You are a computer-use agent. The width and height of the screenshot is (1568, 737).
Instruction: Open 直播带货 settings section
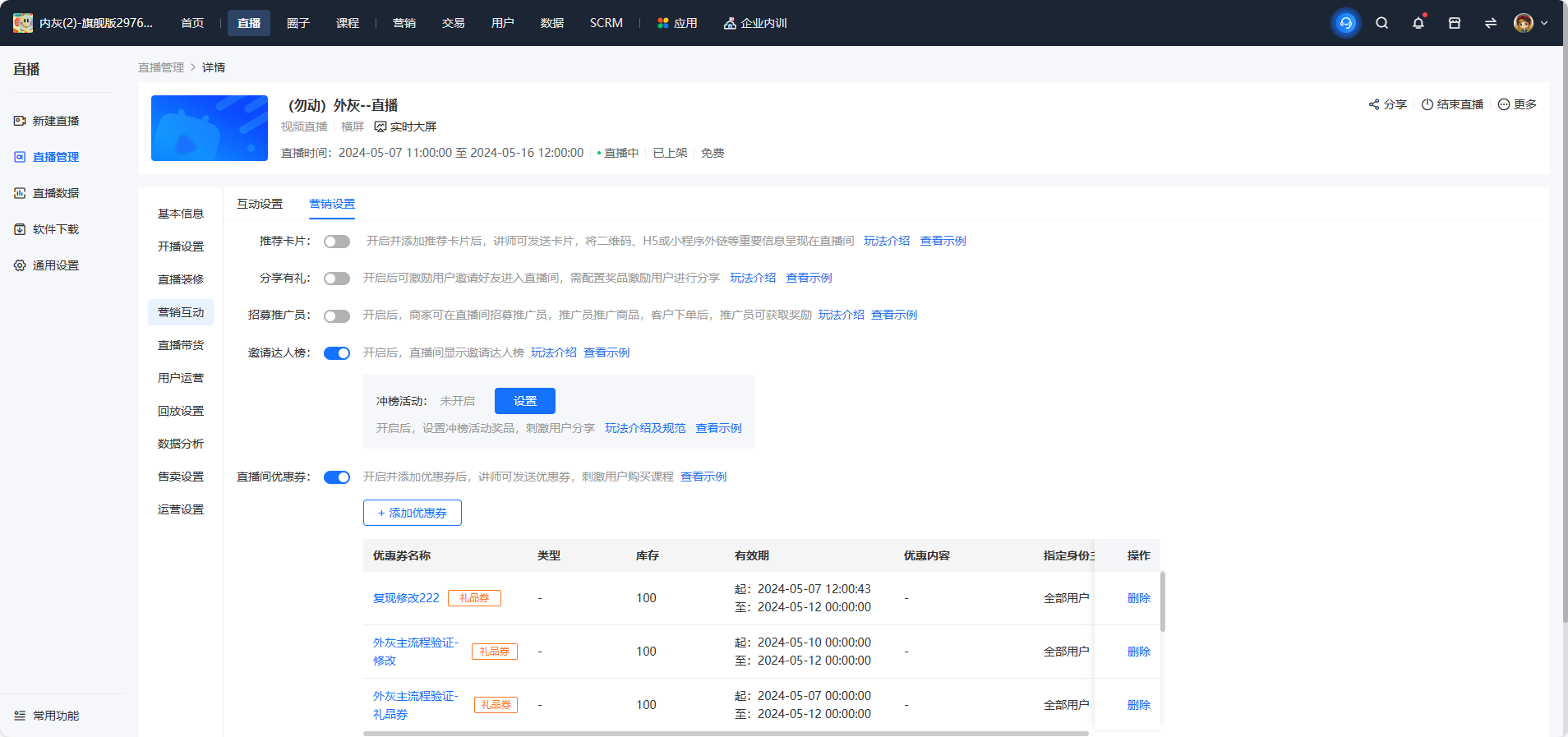pyautogui.click(x=181, y=345)
